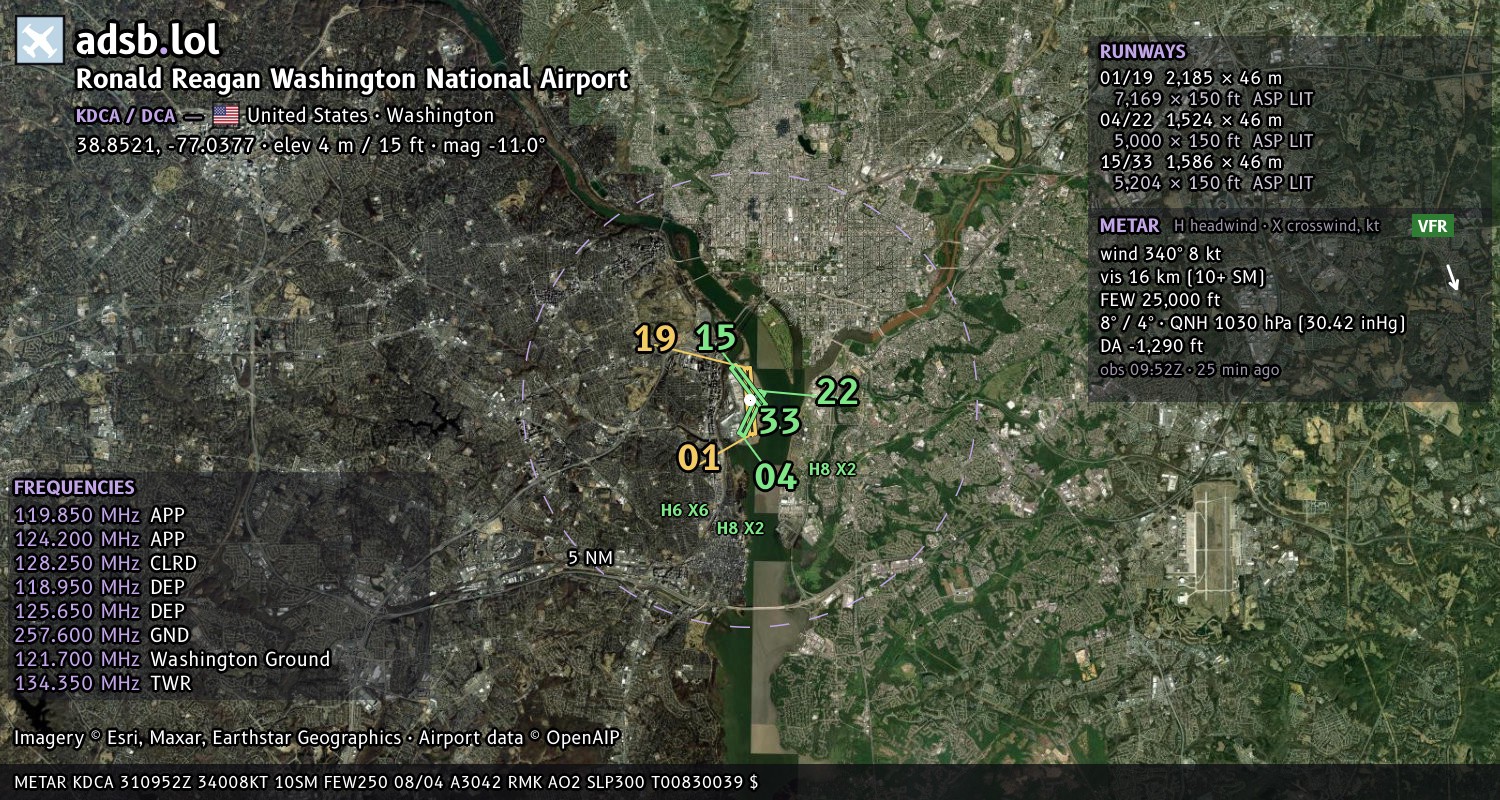
Task: Click the 5,204 × 150 ft runway line
Action: coord(1213,182)
